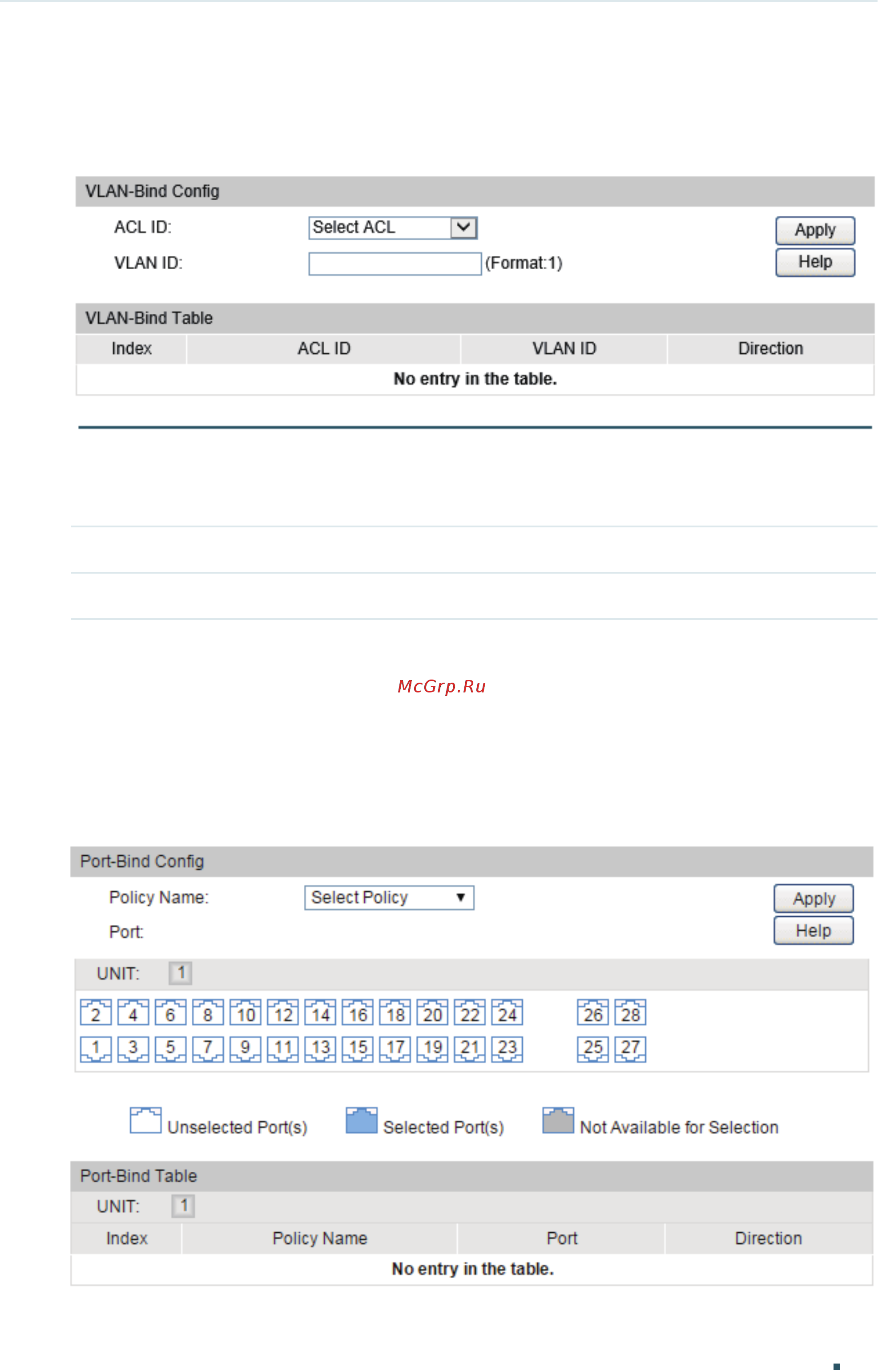Click Policy Name column header
The image size is (878, 1372).
coord(320,1238)
